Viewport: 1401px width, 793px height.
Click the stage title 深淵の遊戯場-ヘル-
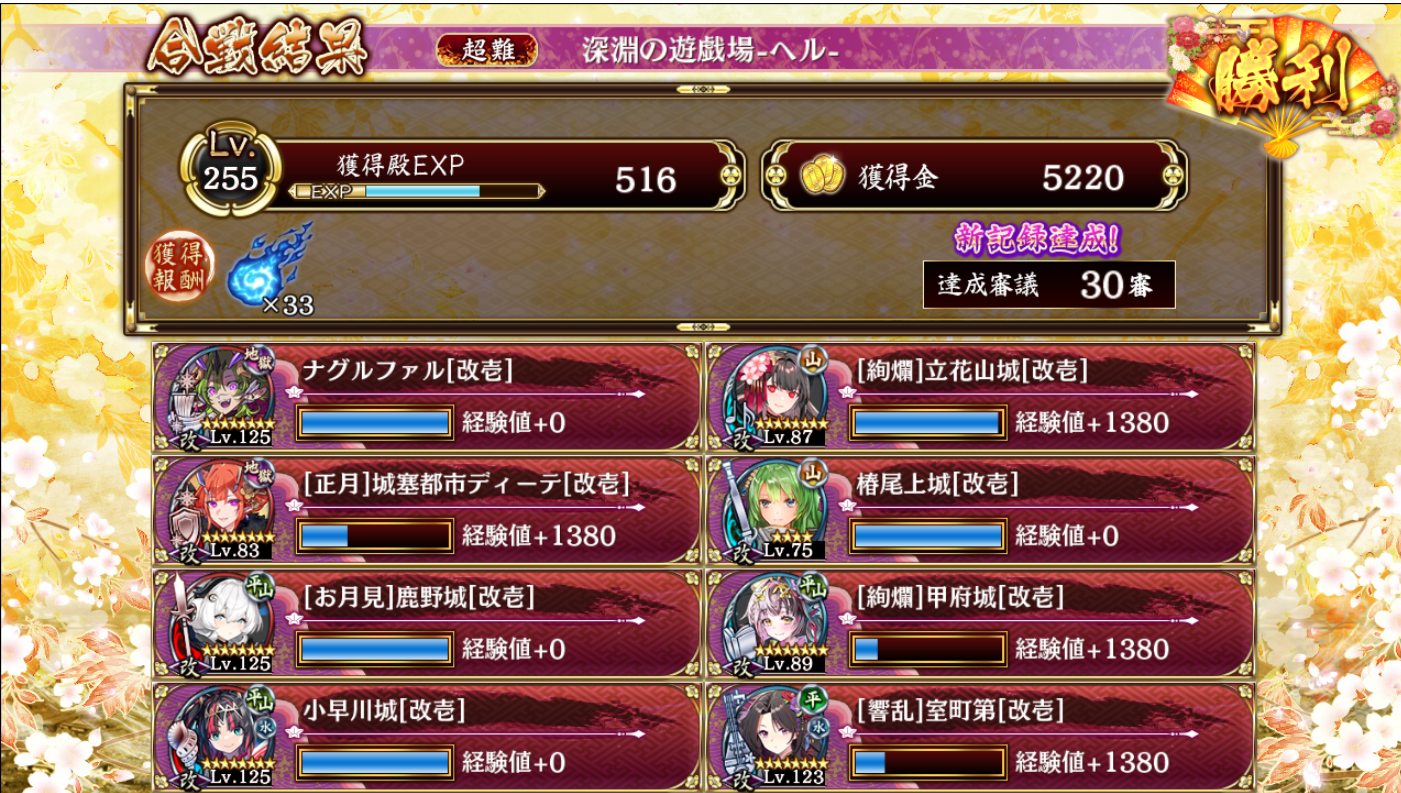tap(710, 51)
